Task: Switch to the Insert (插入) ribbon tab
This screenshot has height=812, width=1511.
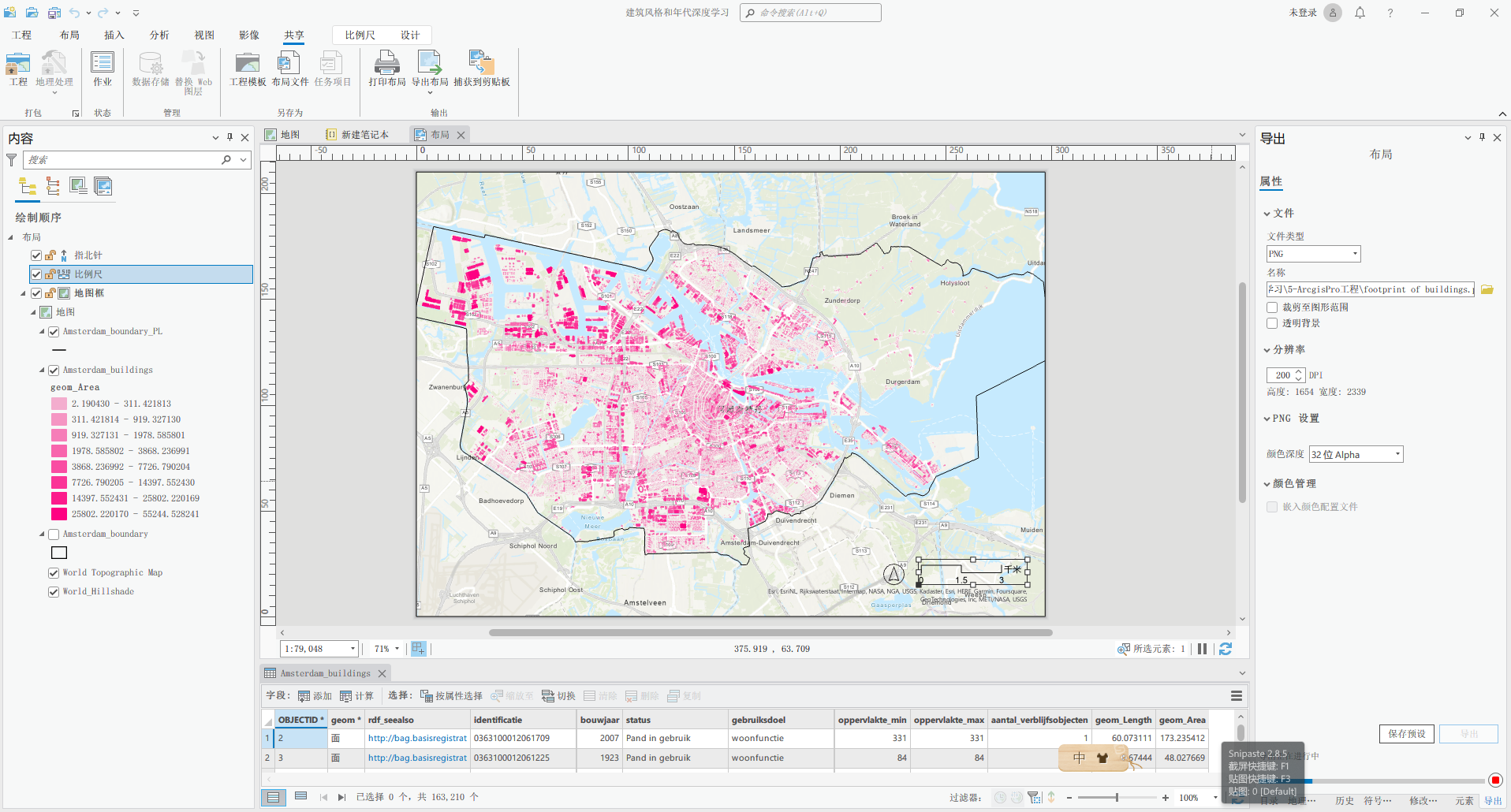Action: click(114, 35)
